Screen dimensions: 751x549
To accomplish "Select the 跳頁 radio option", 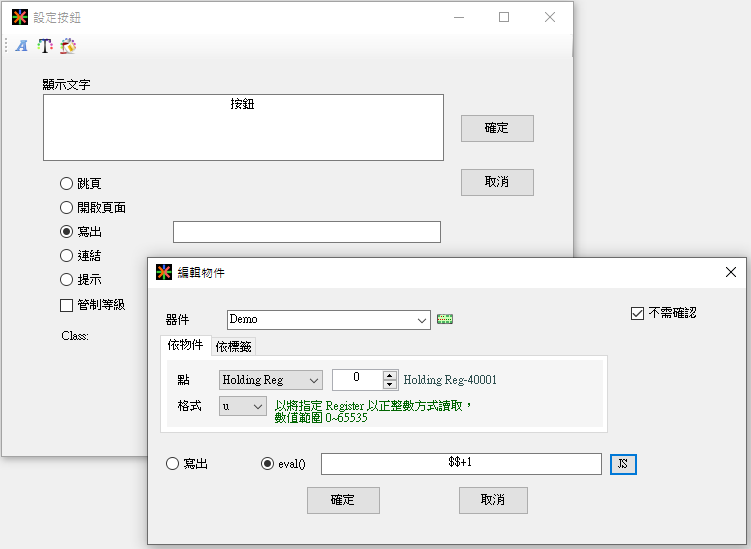I will click(x=67, y=184).
